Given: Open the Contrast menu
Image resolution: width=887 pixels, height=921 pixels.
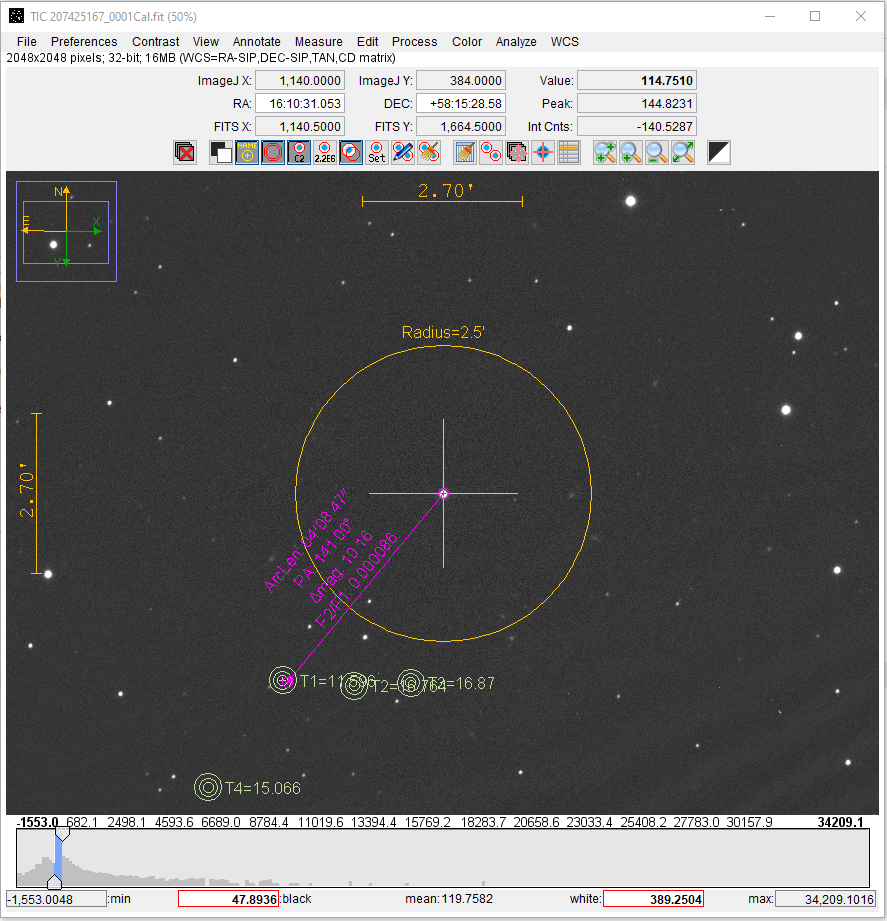Looking at the screenshot, I should [x=155, y=42].
